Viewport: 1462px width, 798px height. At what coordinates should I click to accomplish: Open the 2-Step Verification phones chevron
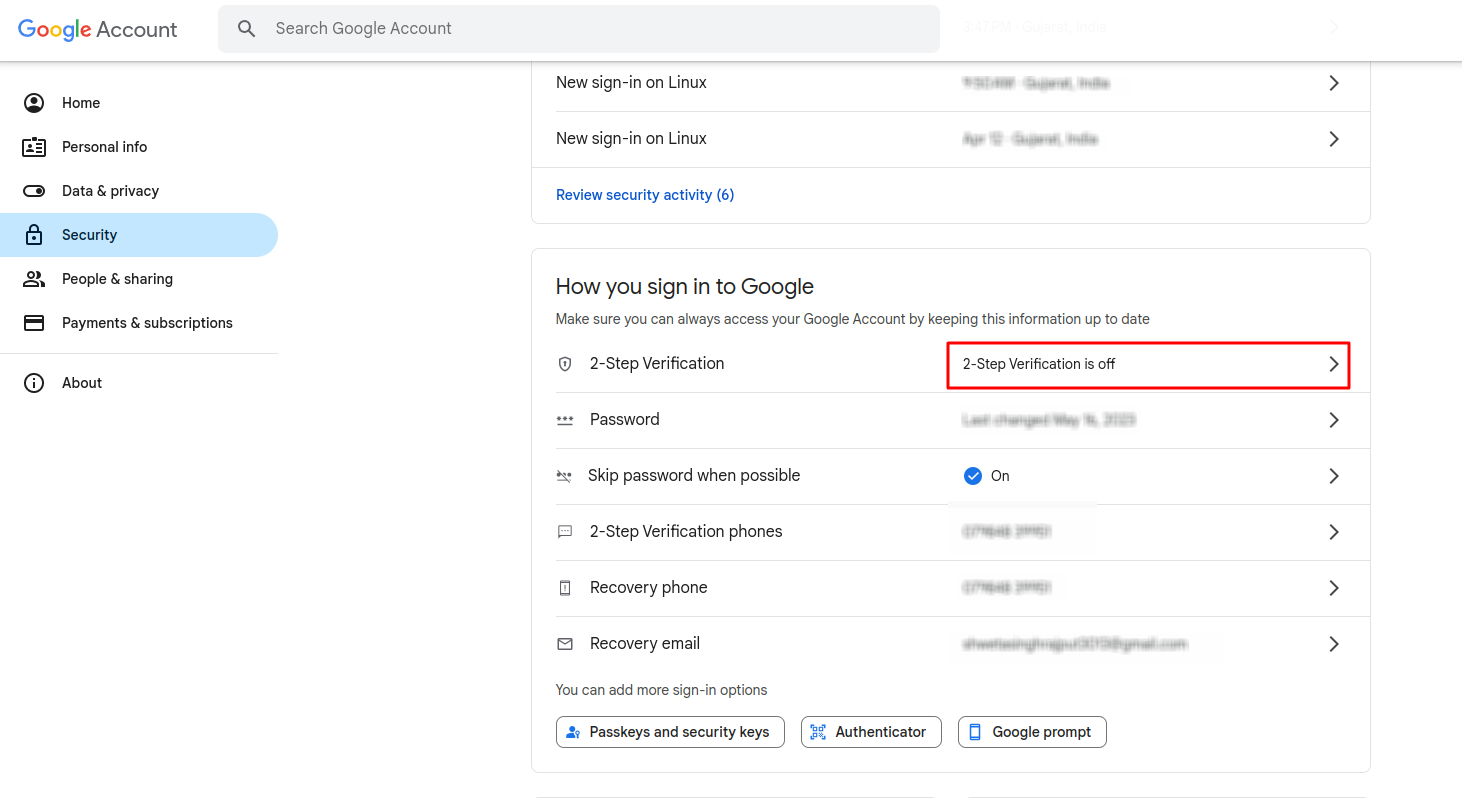1333,532
